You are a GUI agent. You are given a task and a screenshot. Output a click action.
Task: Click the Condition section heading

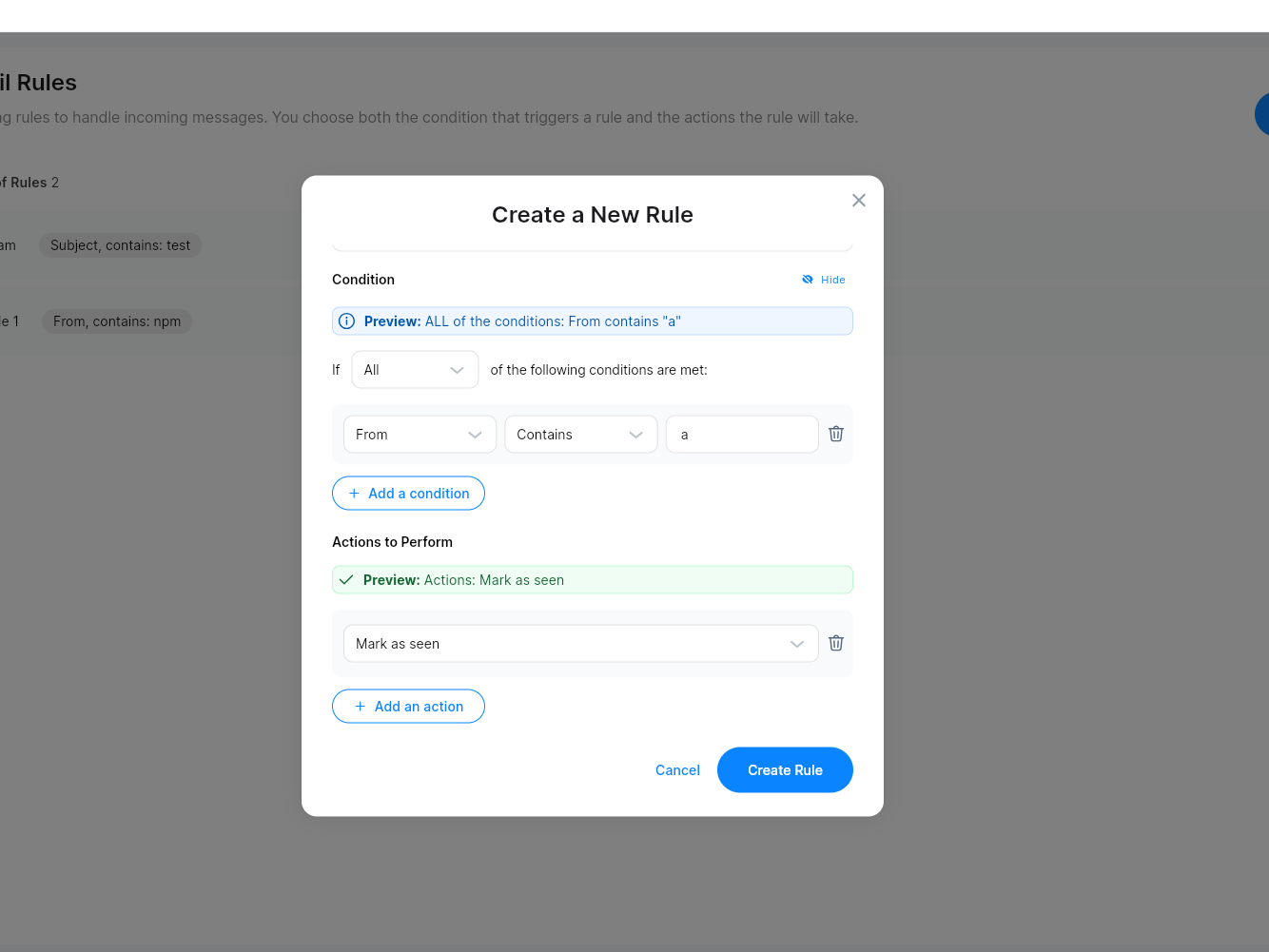click(x=363, y=280)
